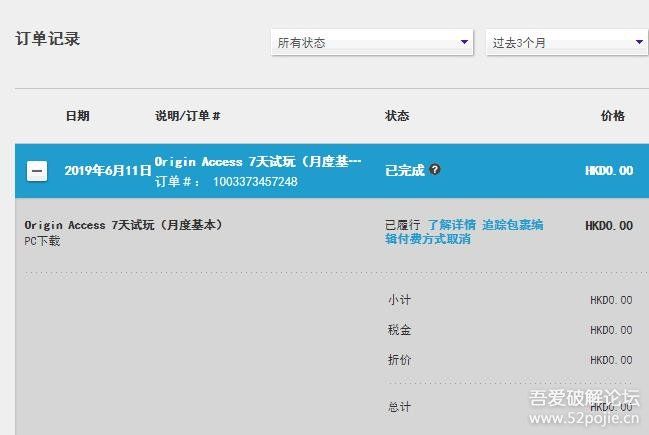
Task: Click the HKD0.00 value beside 税金
Action: pyautogui.click(x=611, y=330)
